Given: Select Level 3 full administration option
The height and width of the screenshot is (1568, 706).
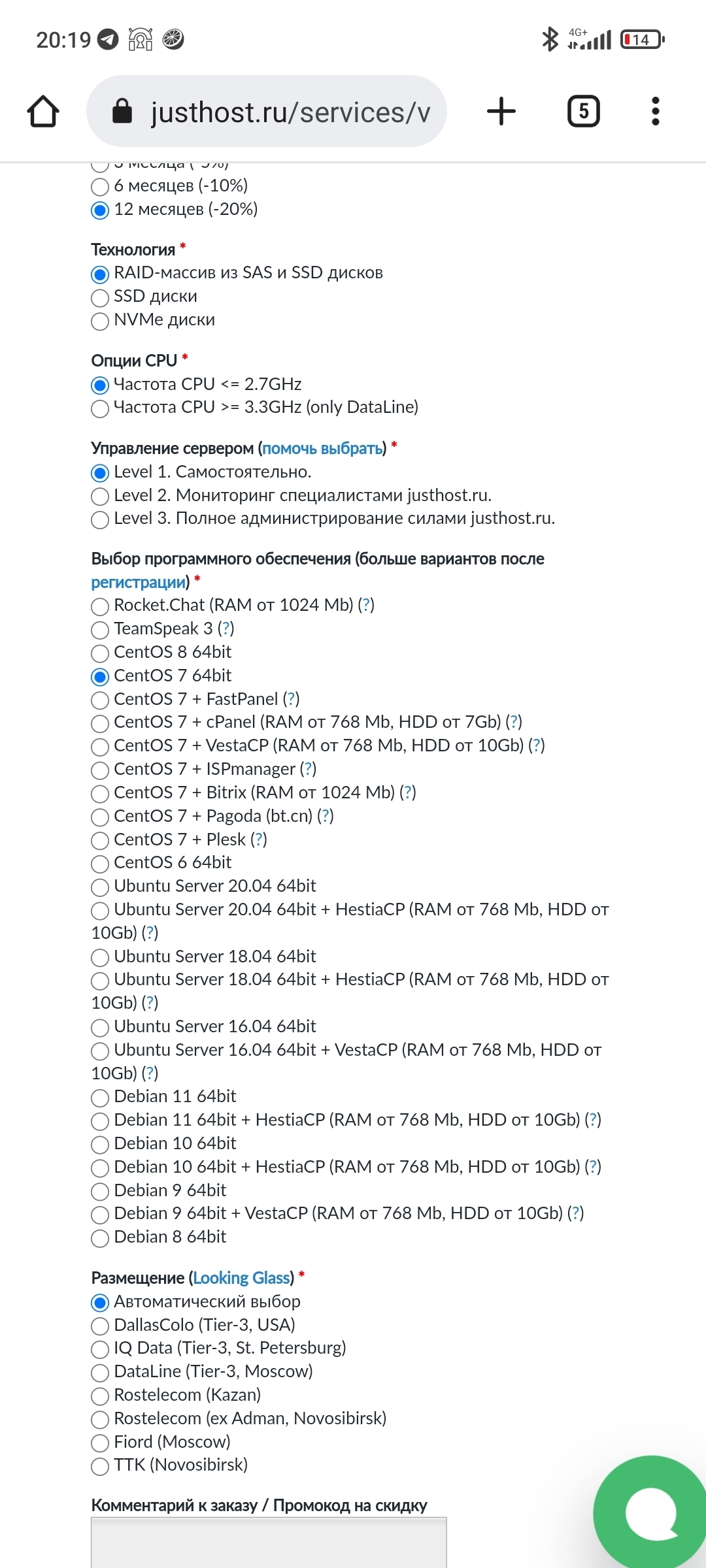Looking at the screenshot, I should (x=100, y=519).
